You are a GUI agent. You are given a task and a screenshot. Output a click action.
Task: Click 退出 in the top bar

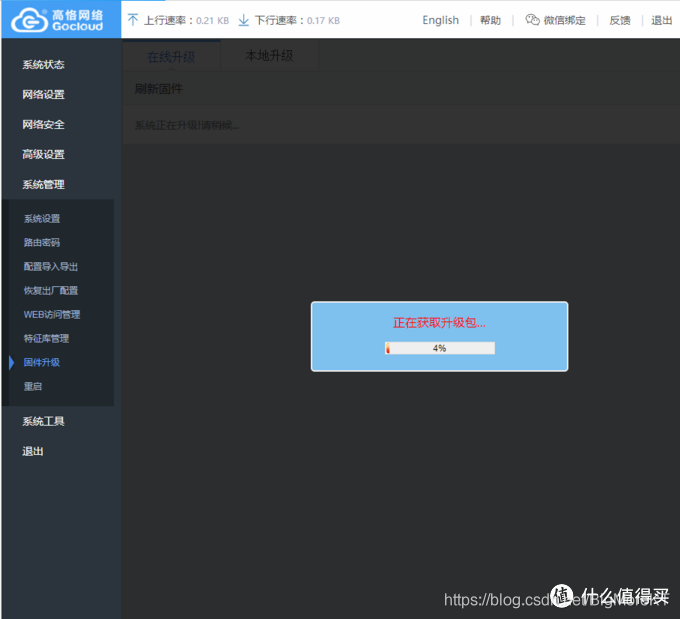coord(661,20)
